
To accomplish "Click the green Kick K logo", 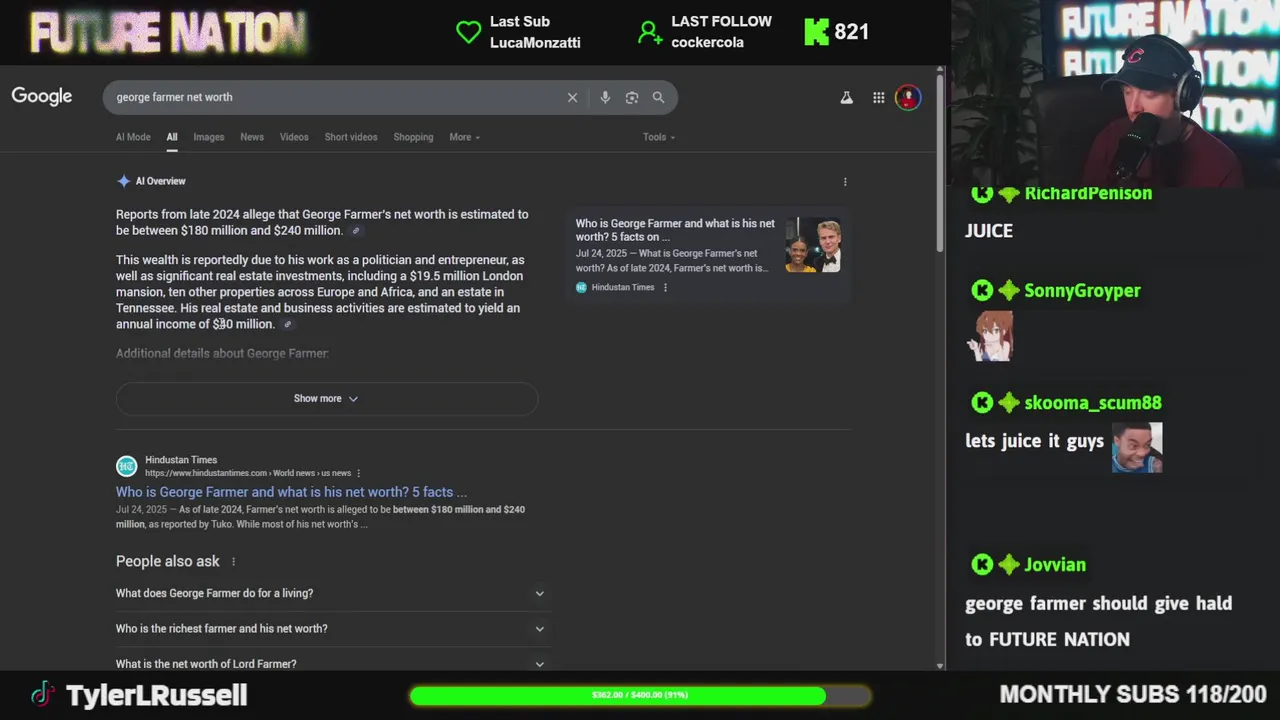I will tap(816, 32).
